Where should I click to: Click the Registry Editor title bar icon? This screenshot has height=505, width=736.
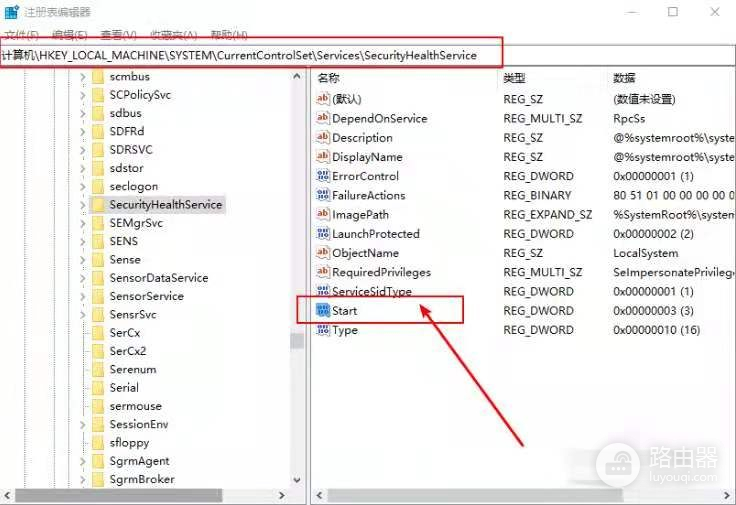click(12, 12)
